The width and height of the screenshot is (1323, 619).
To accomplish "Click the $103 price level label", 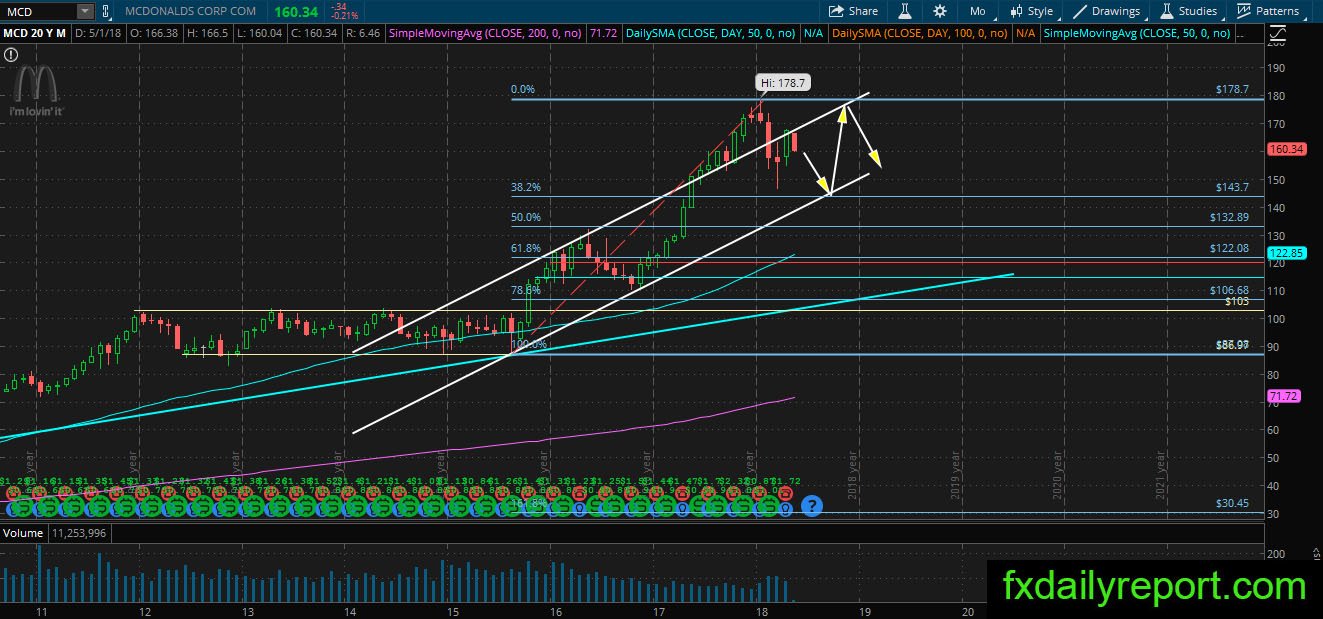I will 1237,300.
